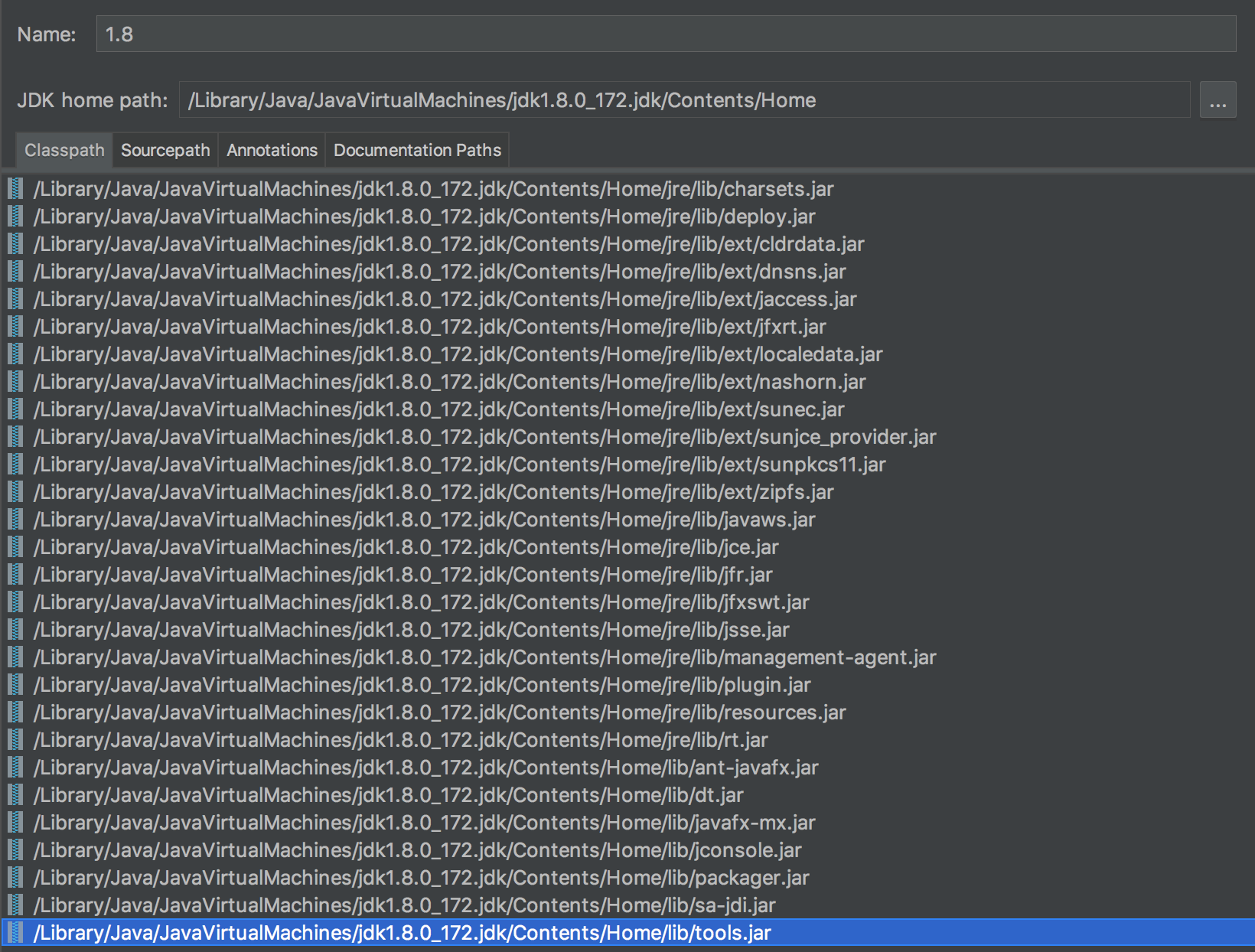1255x952 pixels.
Task: Select the deploy.jar classpath entry
Action: point(627,216)
